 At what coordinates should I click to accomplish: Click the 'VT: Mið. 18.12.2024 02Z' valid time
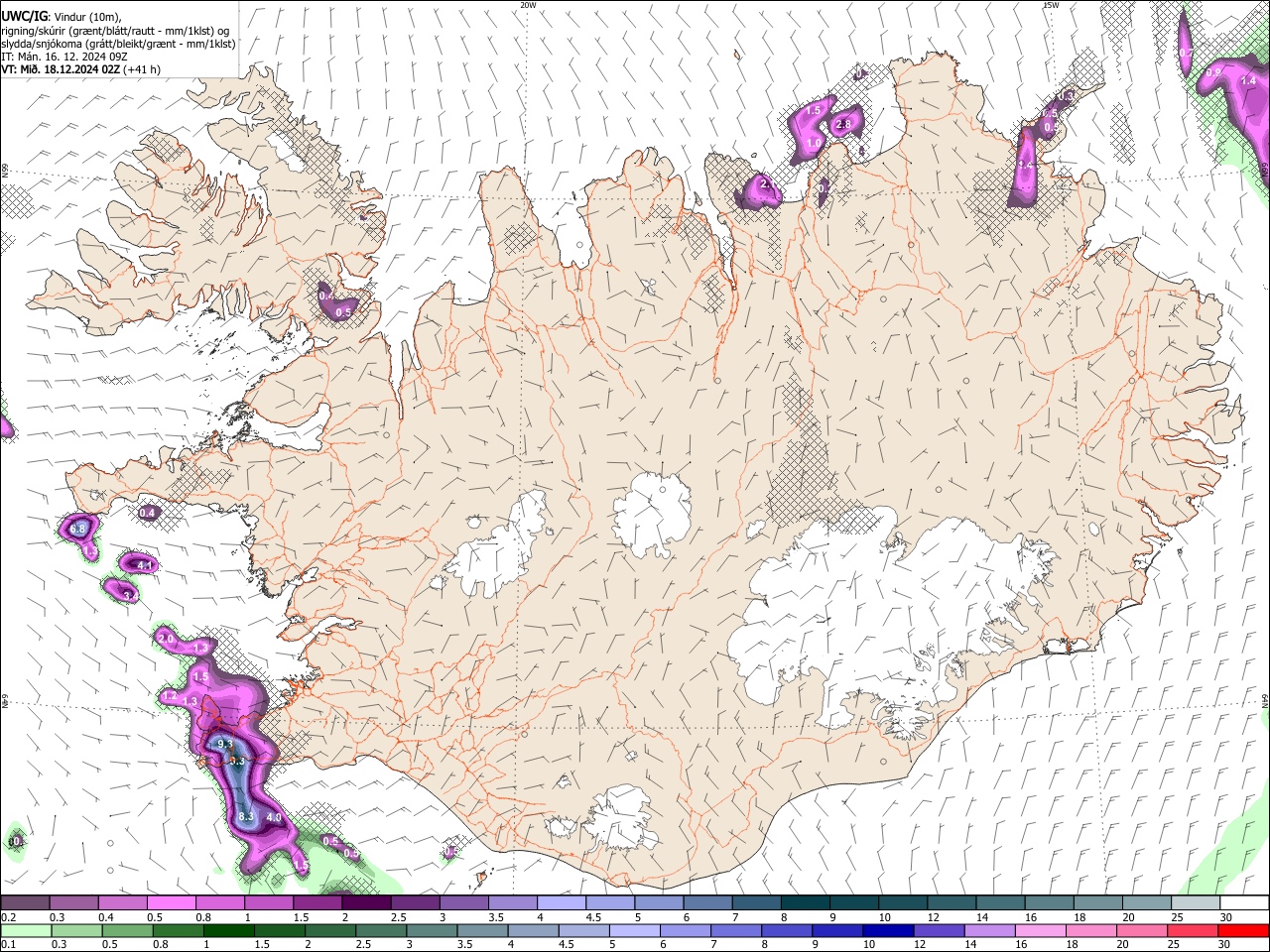pos(62,69)
